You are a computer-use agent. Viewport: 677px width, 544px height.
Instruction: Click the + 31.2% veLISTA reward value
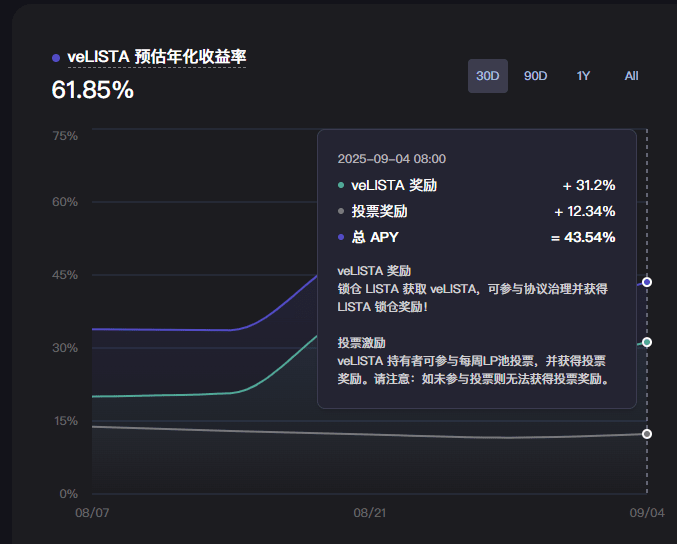pos(589,185)
